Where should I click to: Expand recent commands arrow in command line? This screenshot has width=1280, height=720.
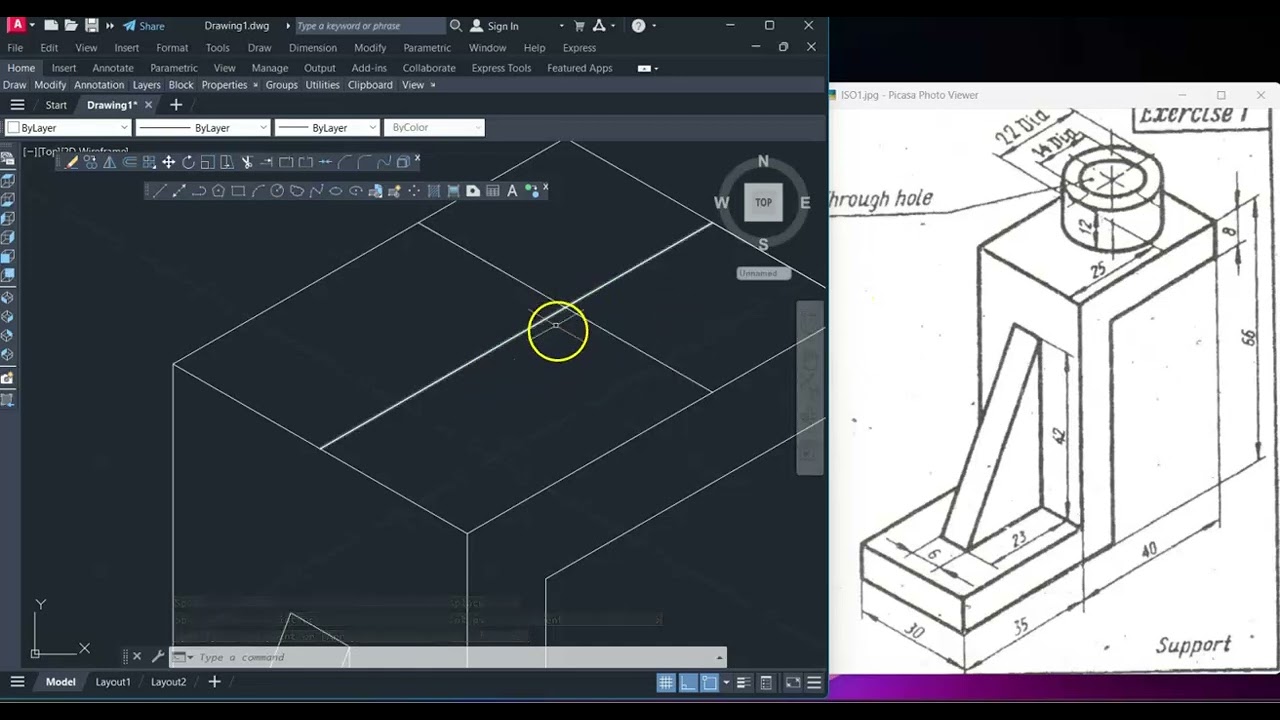190,657
